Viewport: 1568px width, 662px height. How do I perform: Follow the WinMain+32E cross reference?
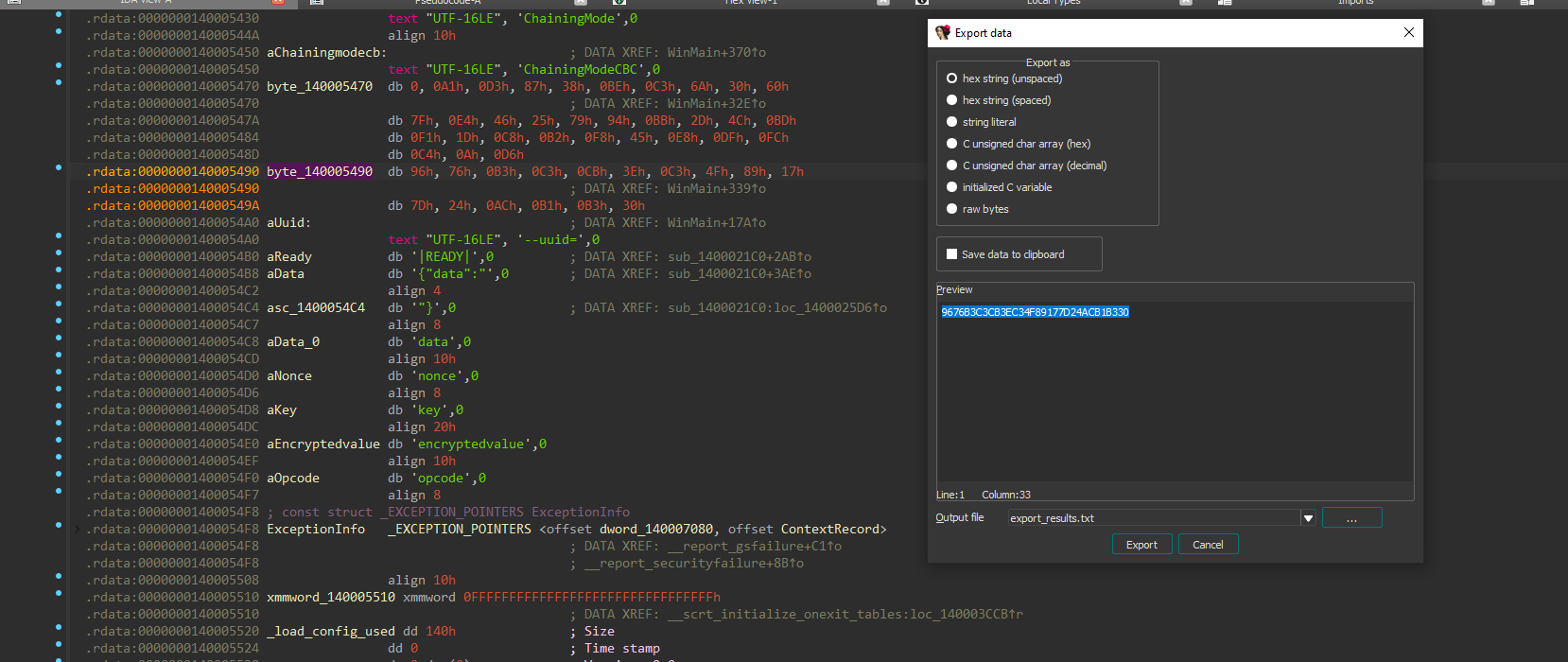(x=716, y=103)
